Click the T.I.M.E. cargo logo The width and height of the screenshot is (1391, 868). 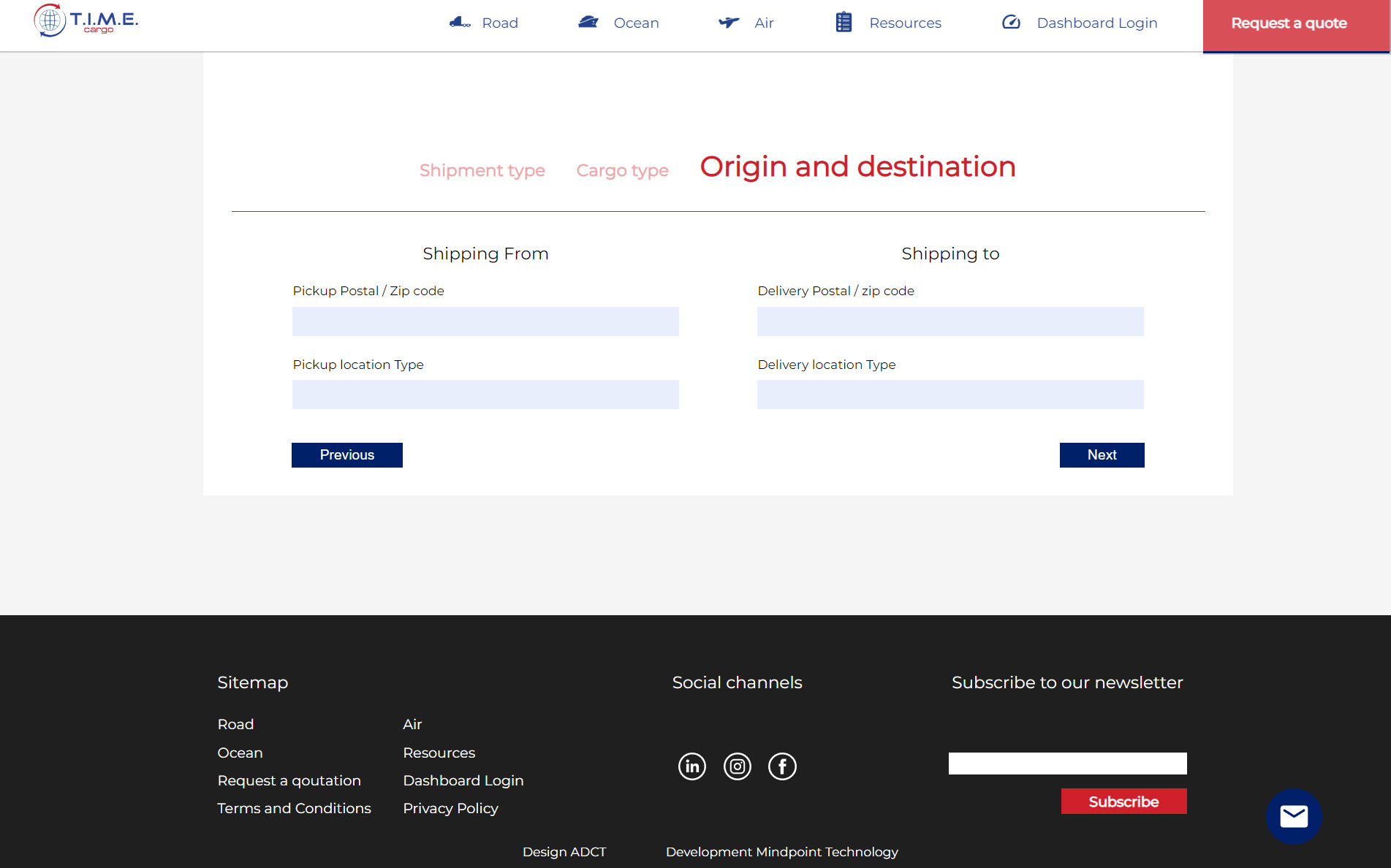(86, 20)
